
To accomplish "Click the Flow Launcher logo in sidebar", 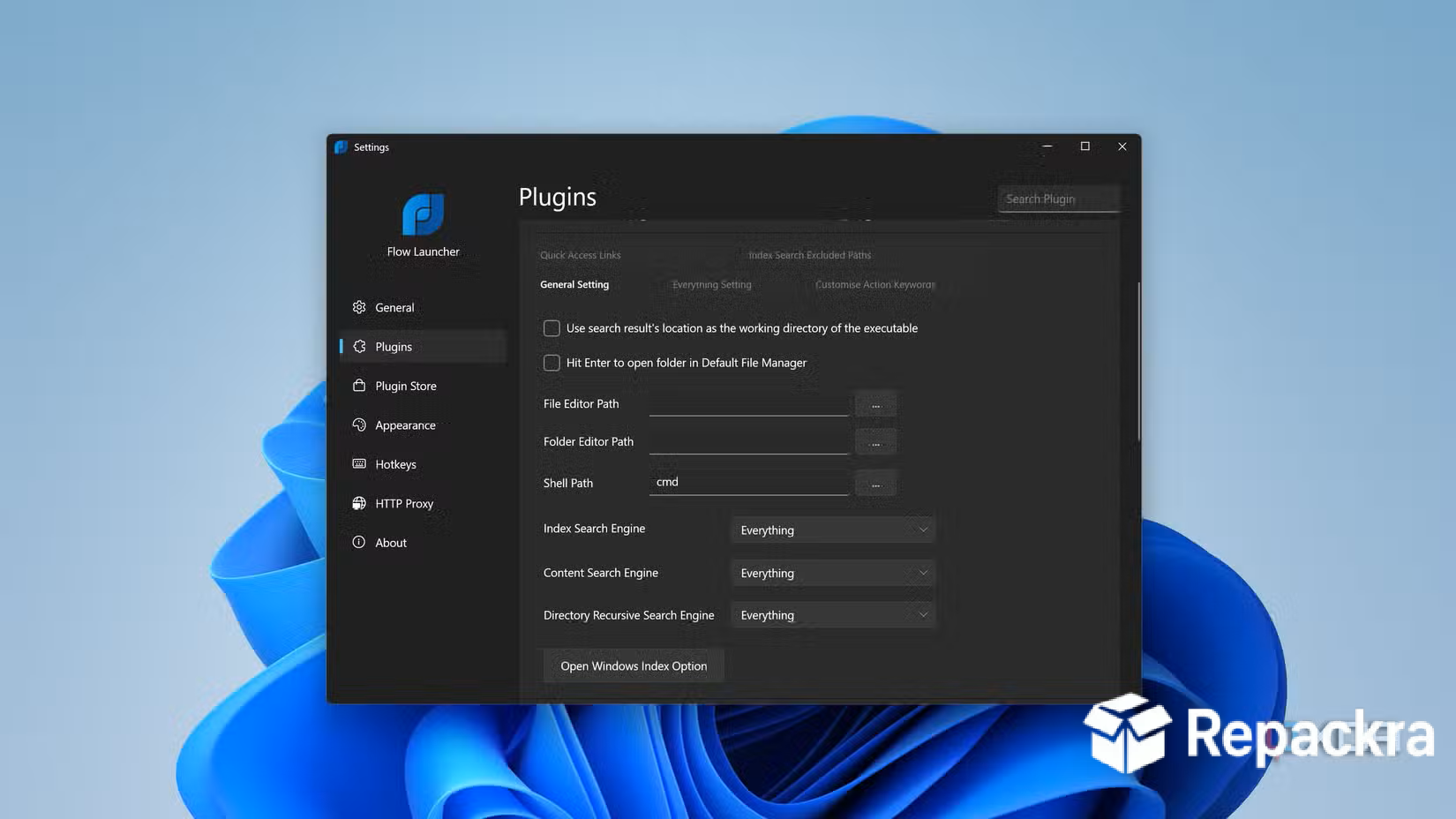I will point(424,214).
